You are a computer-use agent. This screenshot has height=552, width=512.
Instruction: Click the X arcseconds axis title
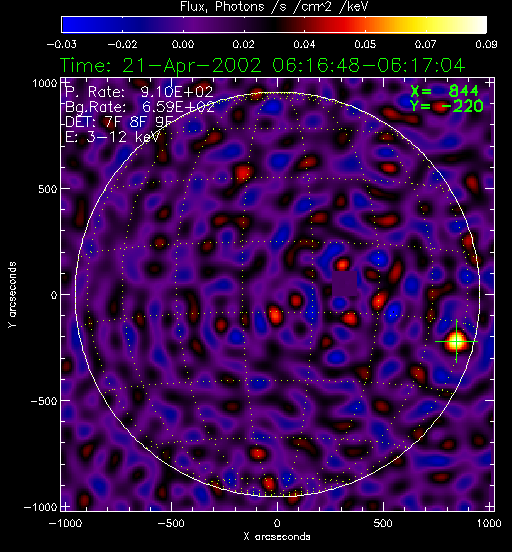277,537
